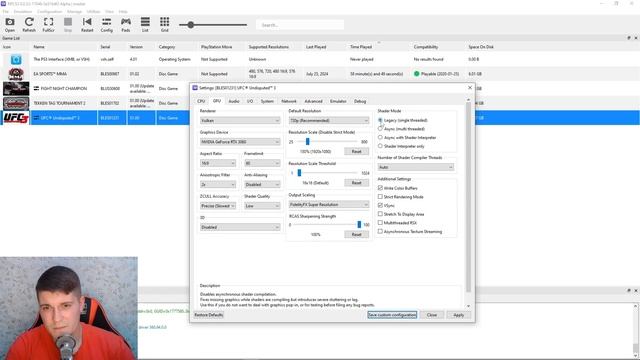Viewport: 640px width, 360px height.
Task: Open the Pads controller settings icon
Action: 126,24
